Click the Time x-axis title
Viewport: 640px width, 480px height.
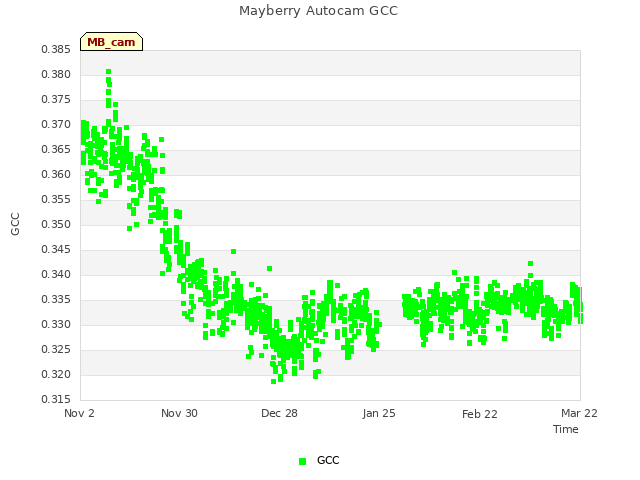click(x=566, y=429)
